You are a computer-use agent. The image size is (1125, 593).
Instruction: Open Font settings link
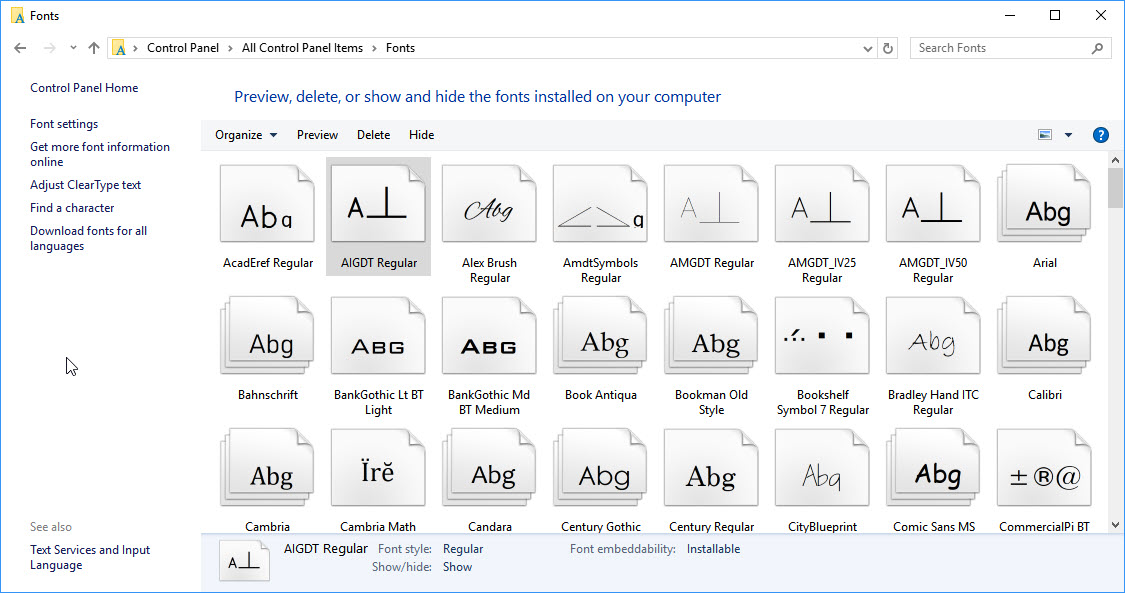click(x=64, y=123)
